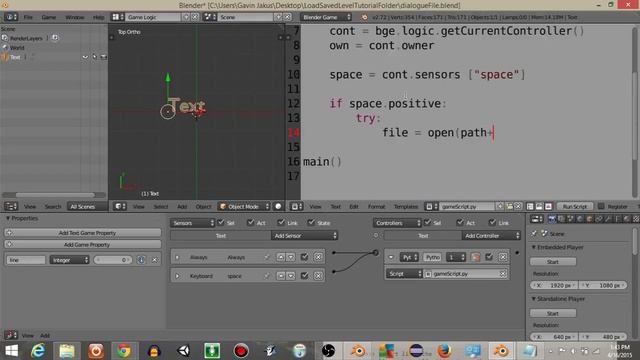Image resolution: width=640 pixels, height=360 pixels.
Task: Start the Embedded Player
Action: tap(553, 262)
